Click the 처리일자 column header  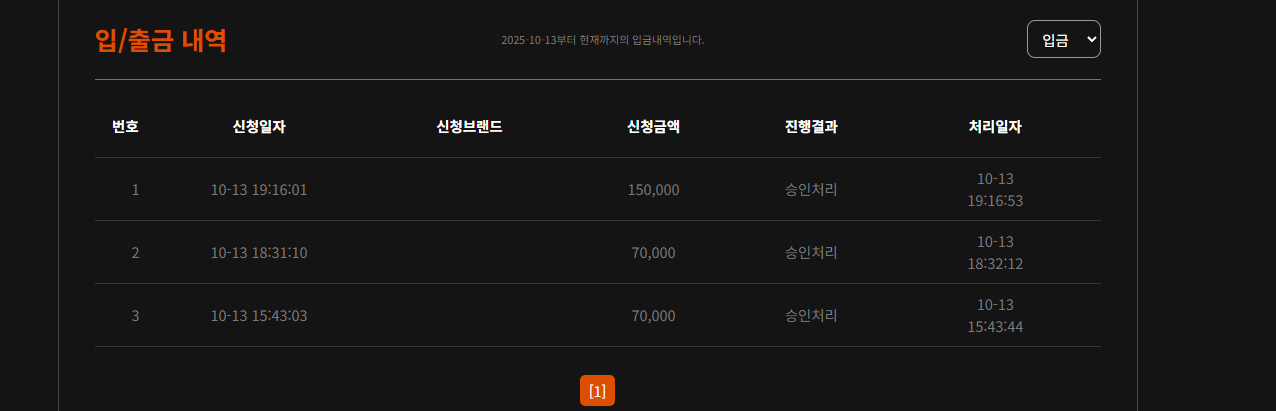995,127
